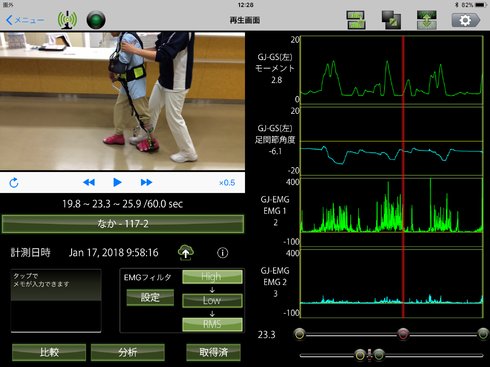Image resolution: width=490 pixels, height=367 pixels.
Task: Open EMG filter 設定 button
Action: click(150, 297)
